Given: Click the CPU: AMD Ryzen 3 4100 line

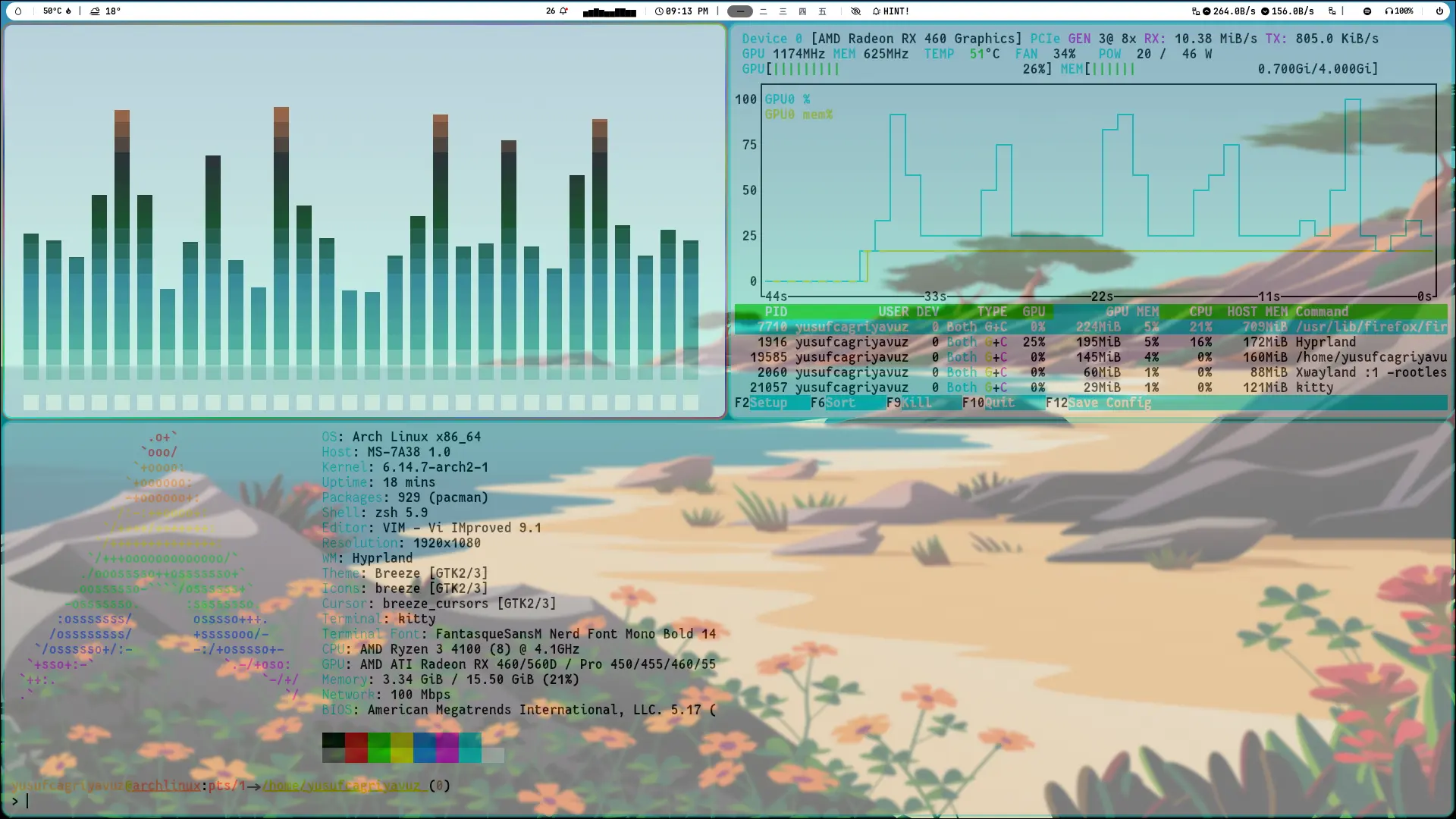Looking at the screenshot, I should click(x=450, y=649).
